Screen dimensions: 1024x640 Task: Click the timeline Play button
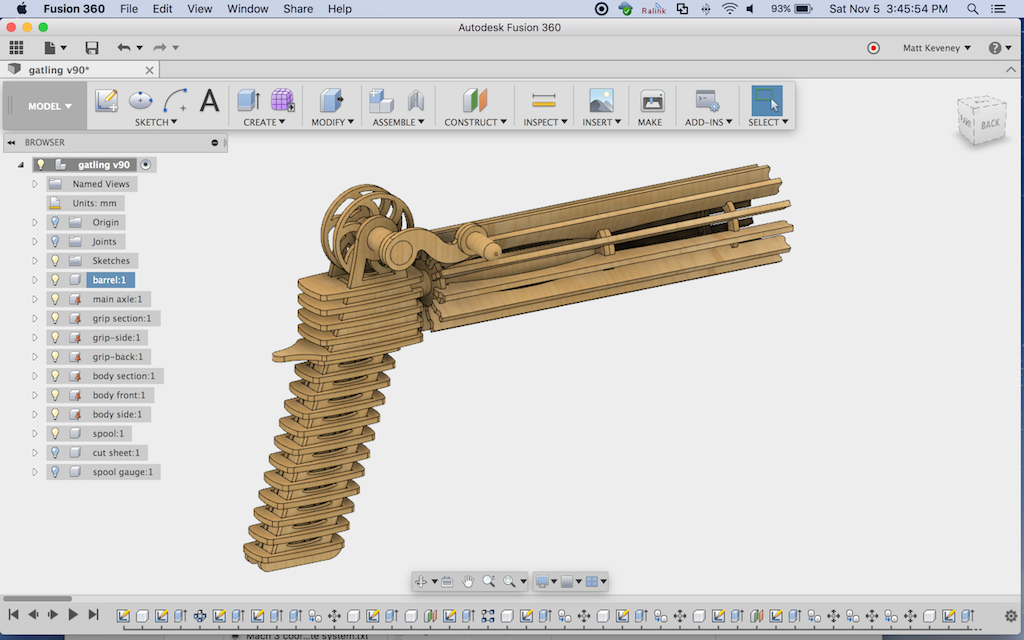73,615
